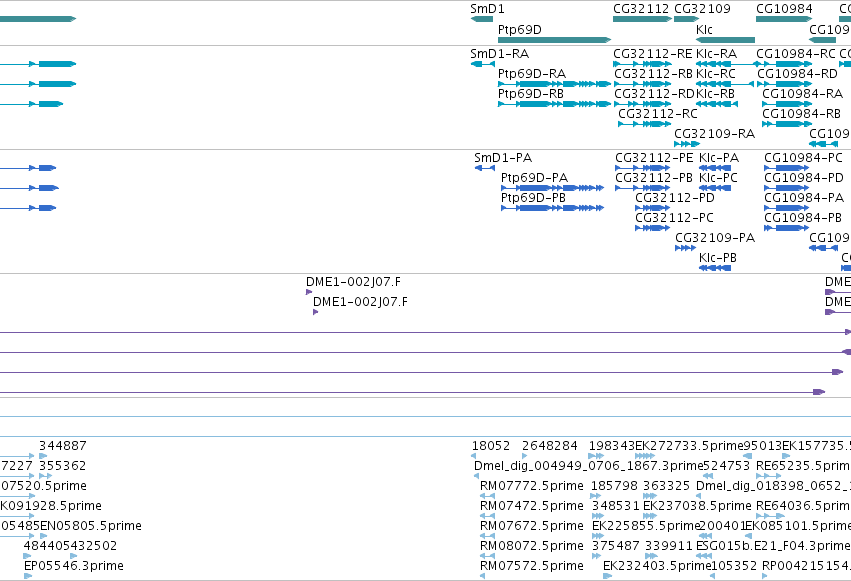Open Dmel_dig_004949_0706_1867.3prime label
The image size is (851, 581).
pos(588,465)
